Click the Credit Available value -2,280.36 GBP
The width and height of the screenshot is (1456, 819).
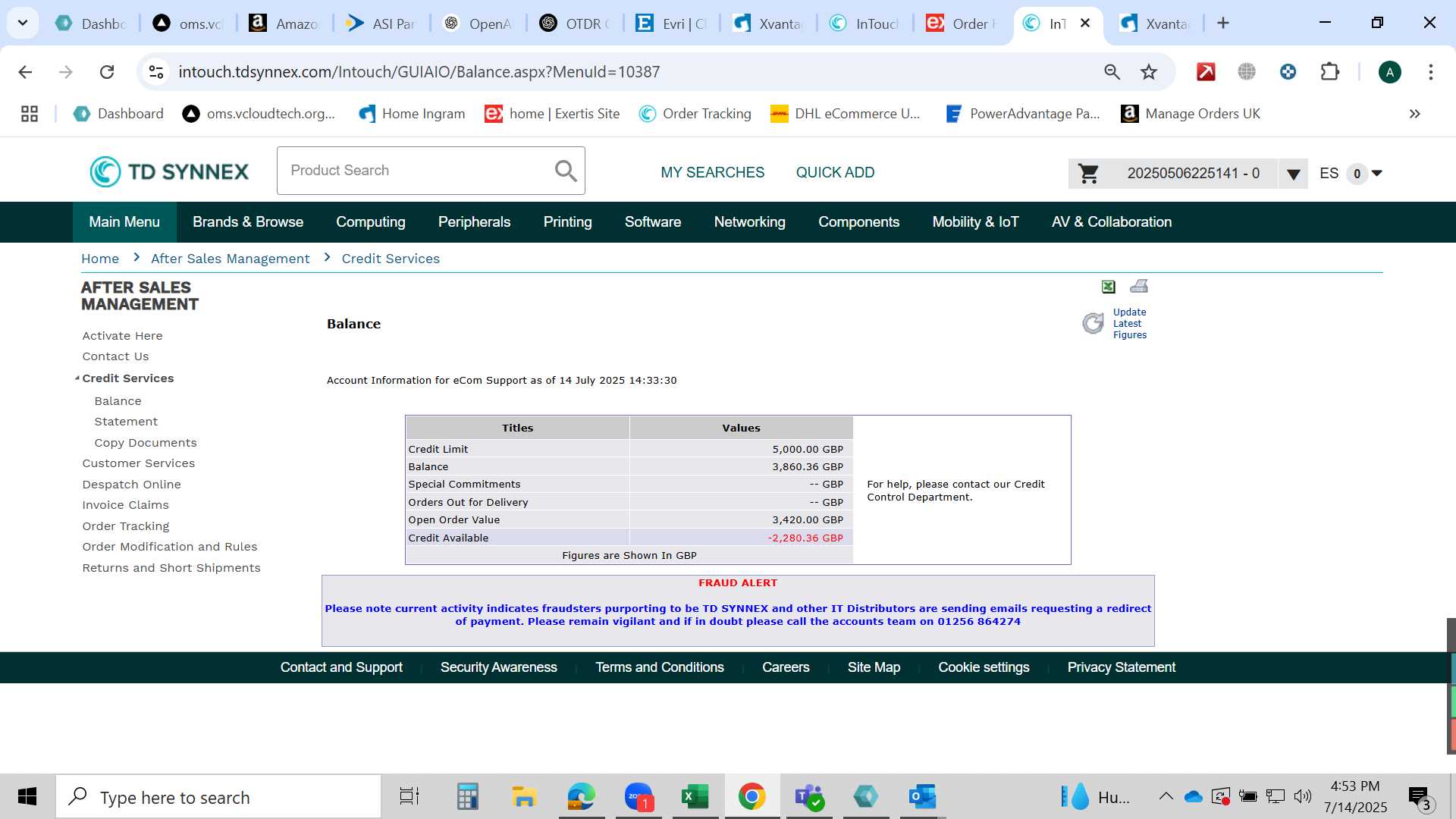[805, 538]
